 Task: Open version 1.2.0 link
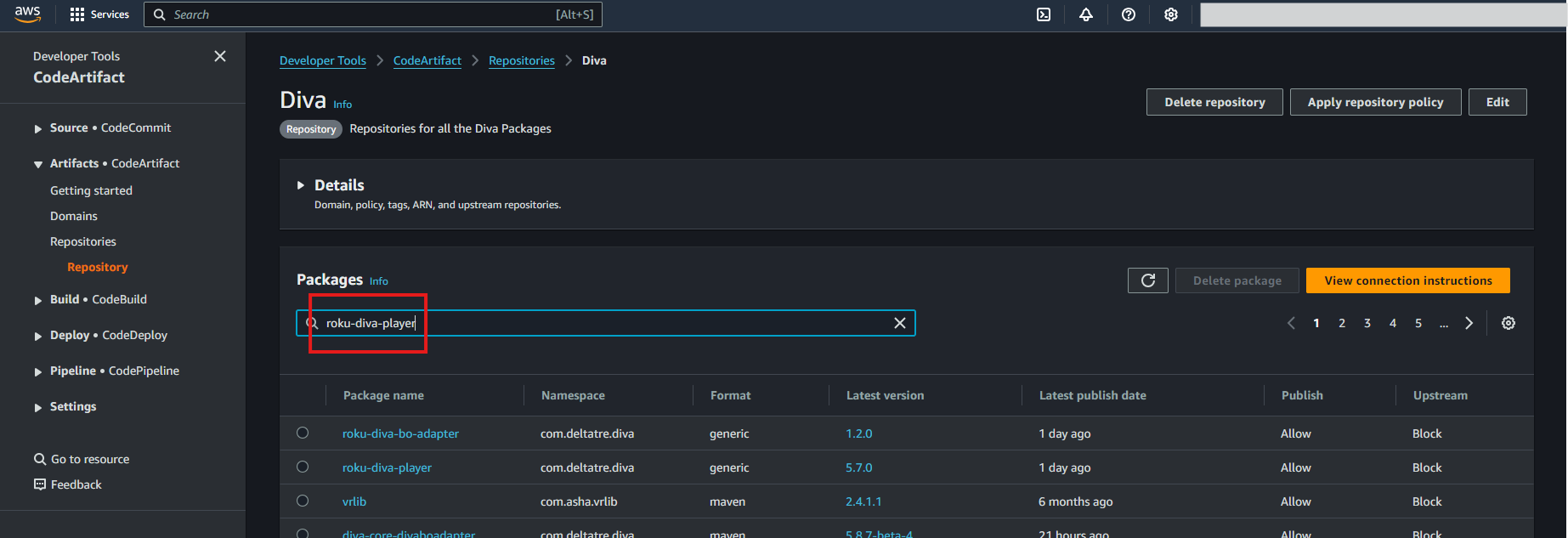pos(859,433)
